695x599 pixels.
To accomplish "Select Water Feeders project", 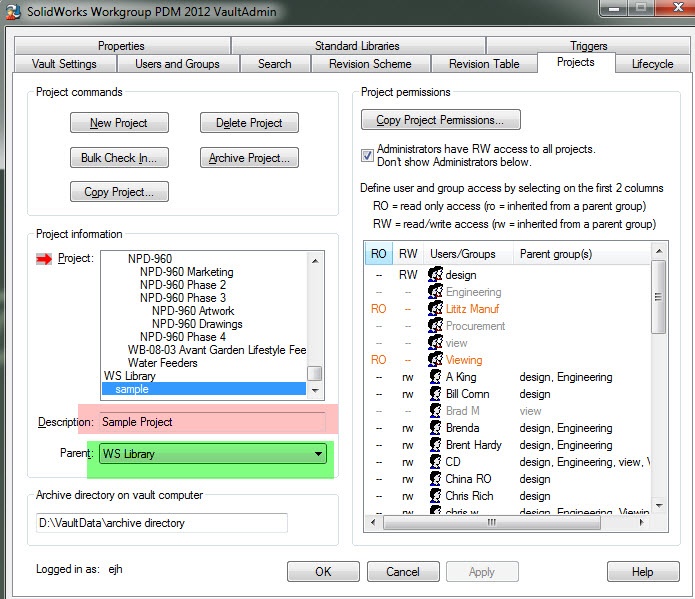I will point(163,363).
